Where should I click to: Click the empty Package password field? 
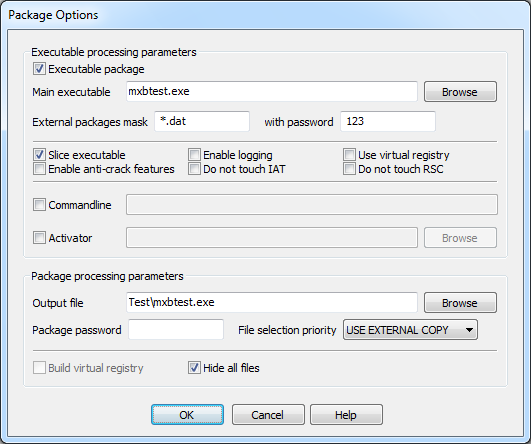(176, 330)
